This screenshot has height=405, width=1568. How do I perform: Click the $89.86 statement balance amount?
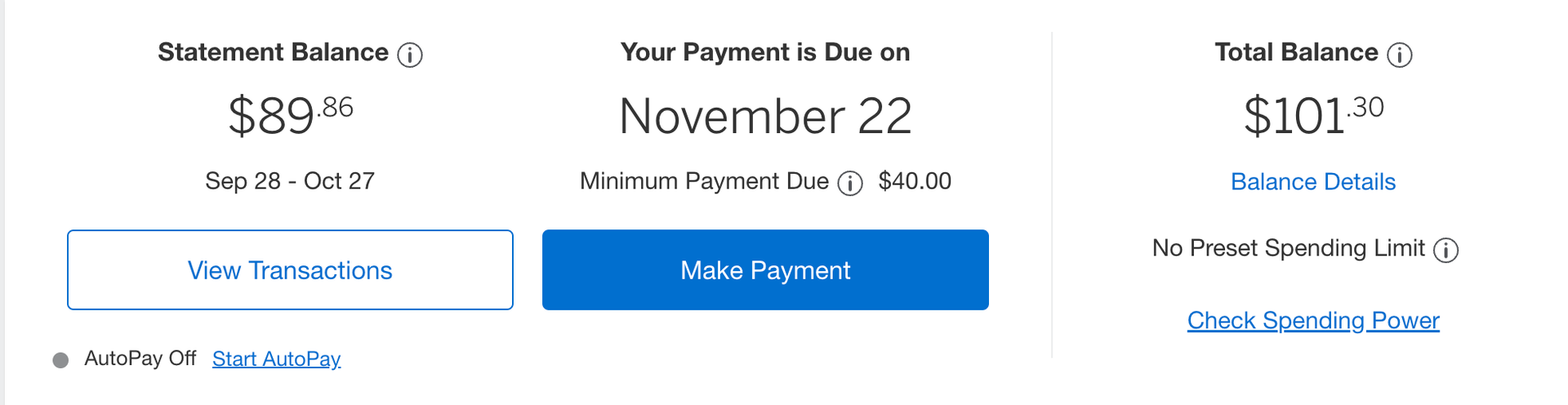click(x=290, y=115)
